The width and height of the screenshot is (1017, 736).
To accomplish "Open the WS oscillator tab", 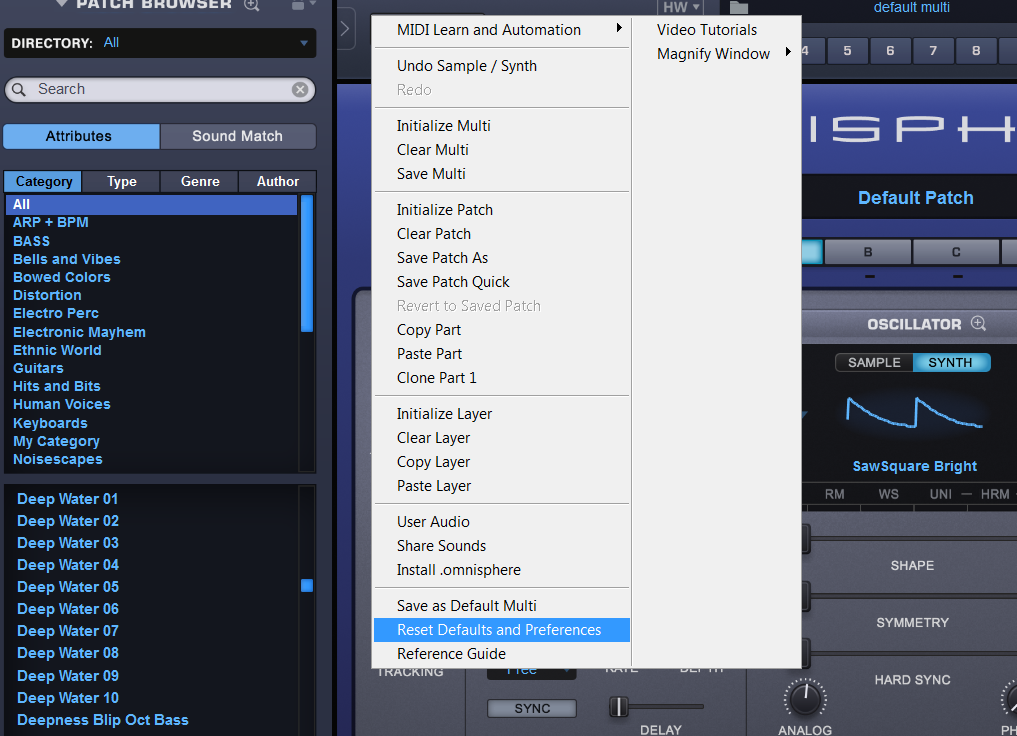I will tap(889, 494).
